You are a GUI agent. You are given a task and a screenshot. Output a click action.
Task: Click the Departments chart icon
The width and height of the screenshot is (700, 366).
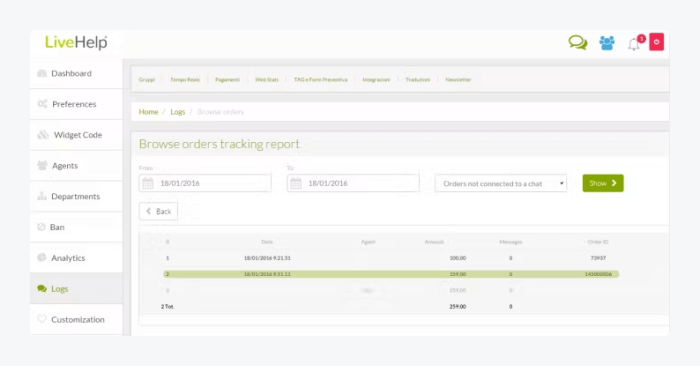[x=42, y=196]
